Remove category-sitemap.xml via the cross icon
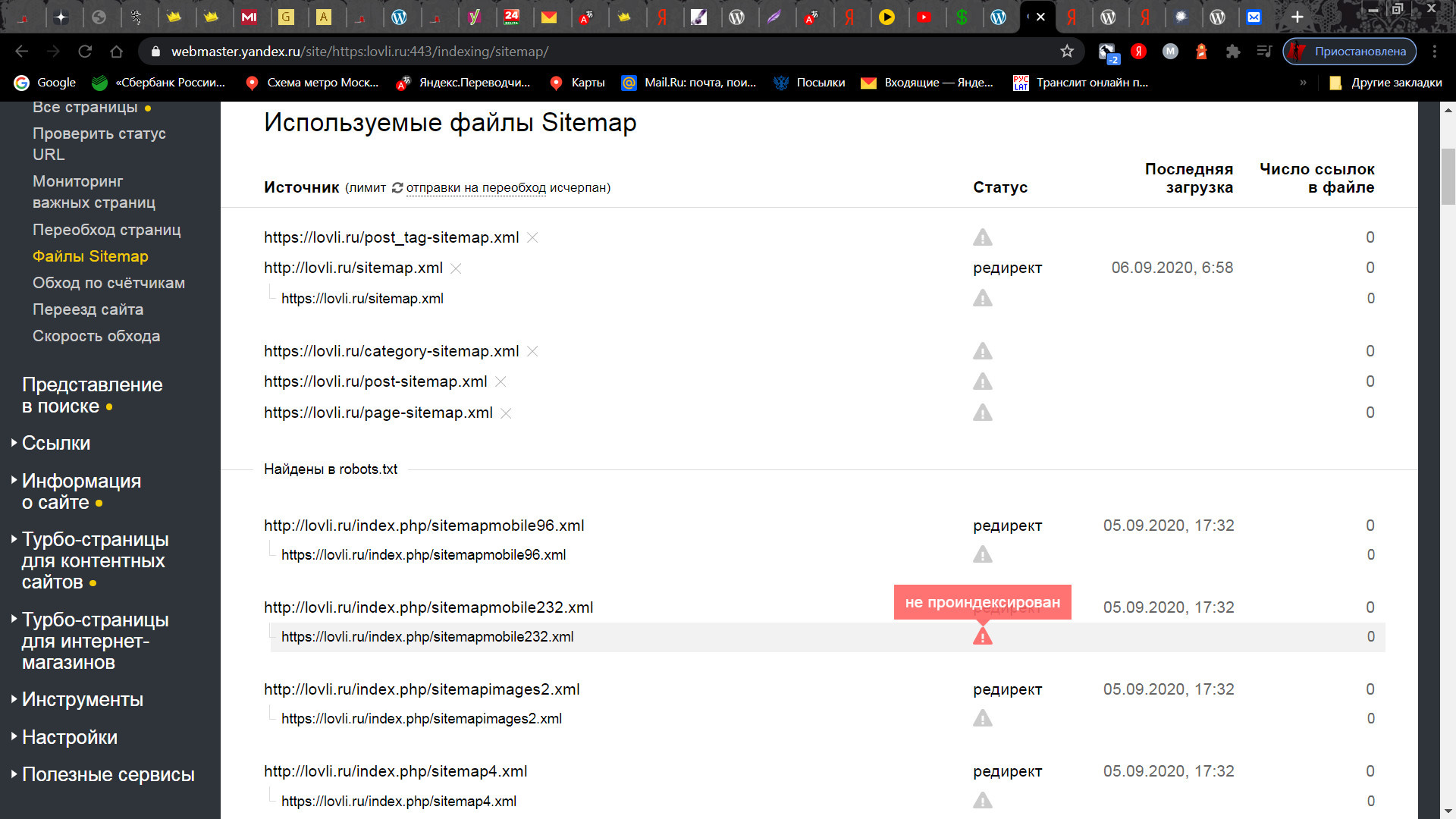Image resolution: width=1456 pixels, height=819 pixels. click(532, 351)
